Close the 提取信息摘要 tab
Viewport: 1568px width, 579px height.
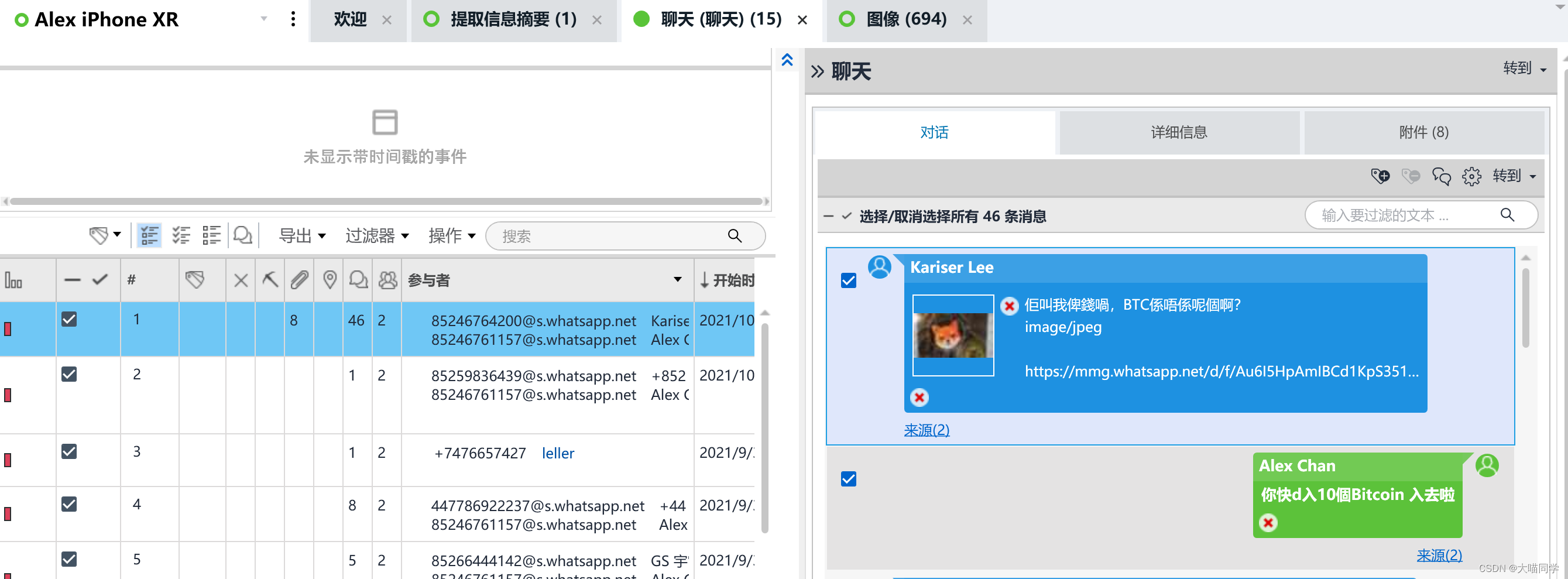[x=596, y=20]
